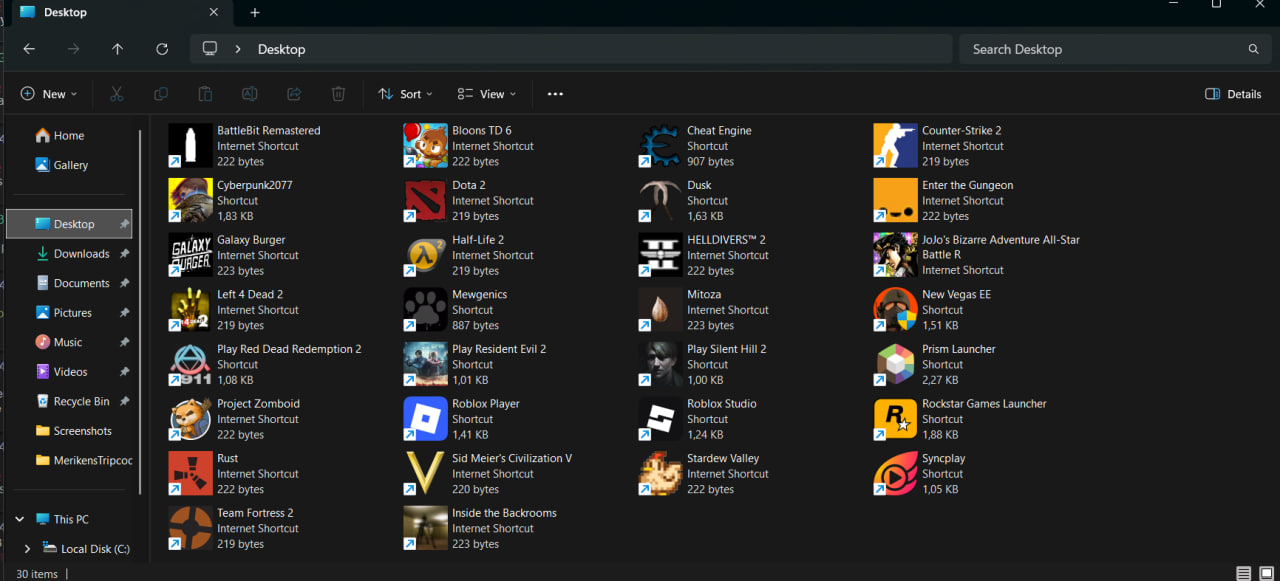Expand the address bar path chevron
The image size is (1280, 581).
(x=238, y=49)
